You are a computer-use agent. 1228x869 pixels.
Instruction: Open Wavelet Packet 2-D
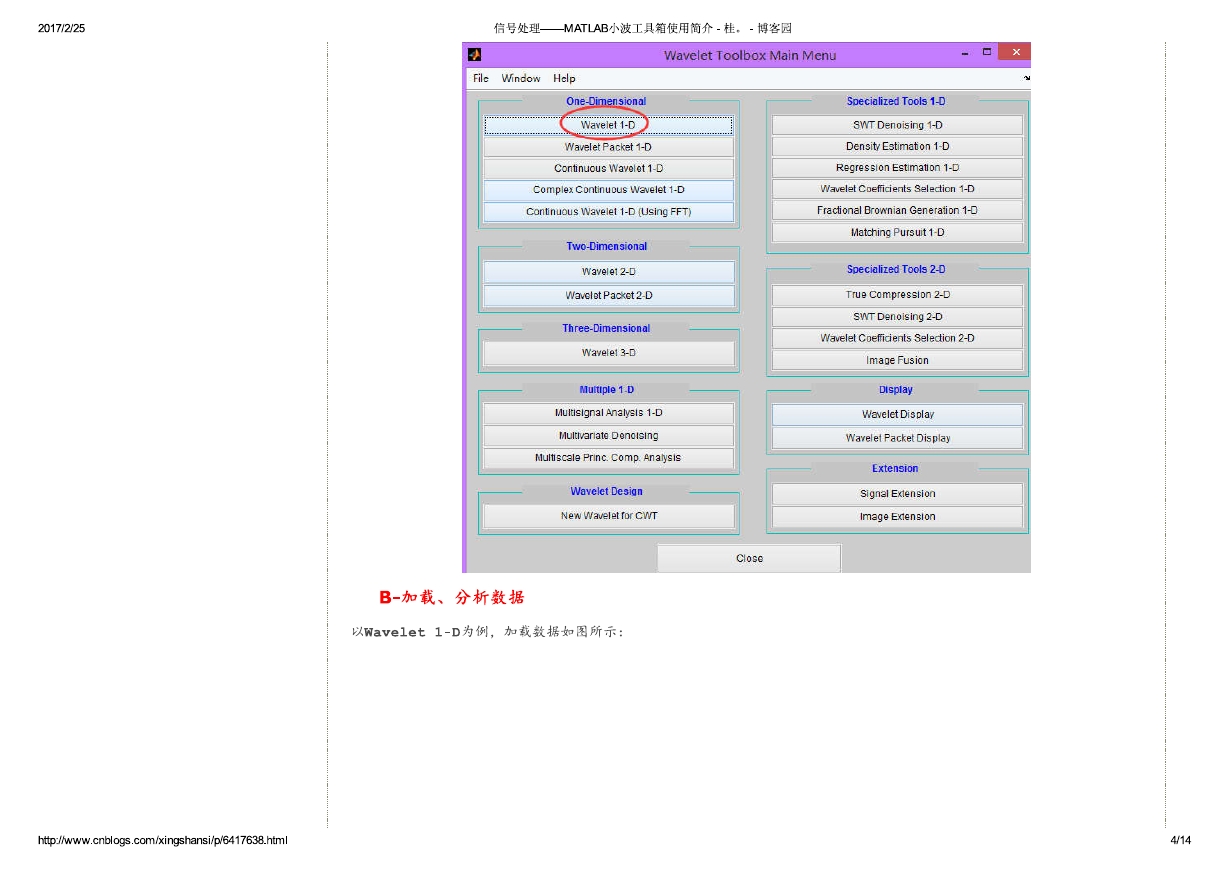(608, 296)
